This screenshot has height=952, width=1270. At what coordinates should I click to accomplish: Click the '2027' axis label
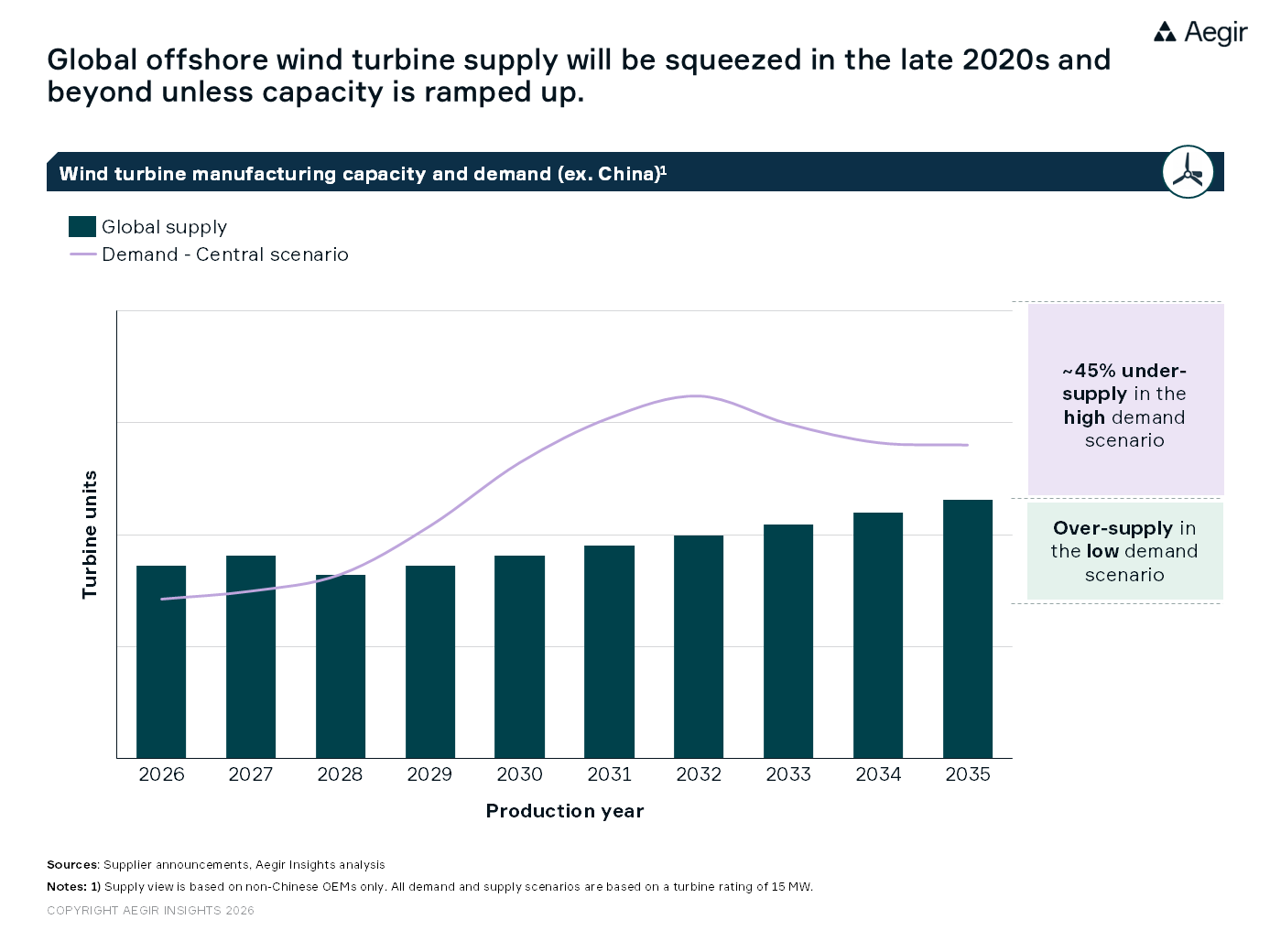click(251, 774)
